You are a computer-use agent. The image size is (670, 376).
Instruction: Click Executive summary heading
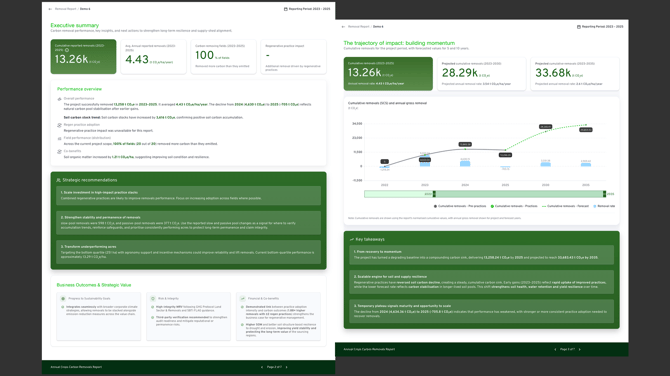click(x=75, y=25)
